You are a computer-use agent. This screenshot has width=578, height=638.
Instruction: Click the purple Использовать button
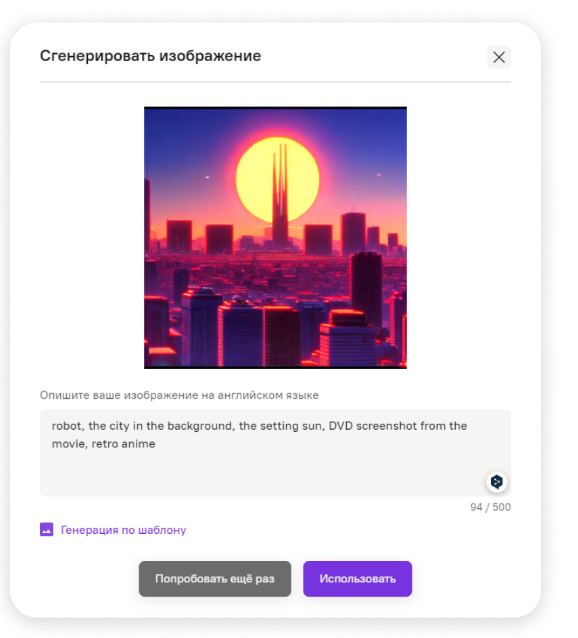[358, 579]
